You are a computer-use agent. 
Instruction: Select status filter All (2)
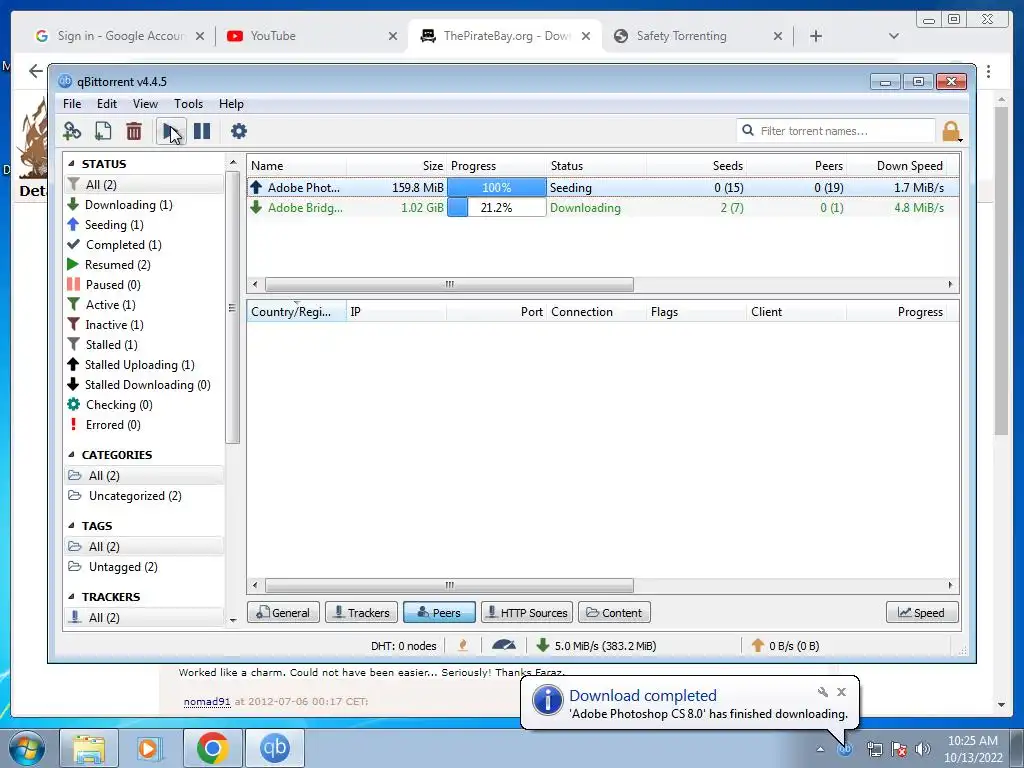144,184
